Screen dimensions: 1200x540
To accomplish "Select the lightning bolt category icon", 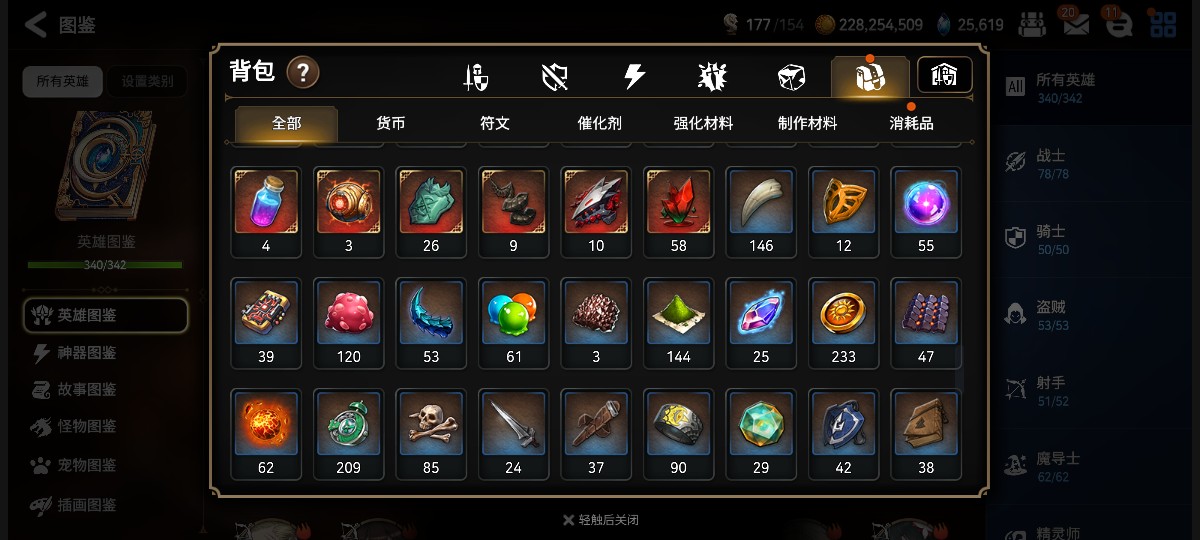I will (634, 77).
